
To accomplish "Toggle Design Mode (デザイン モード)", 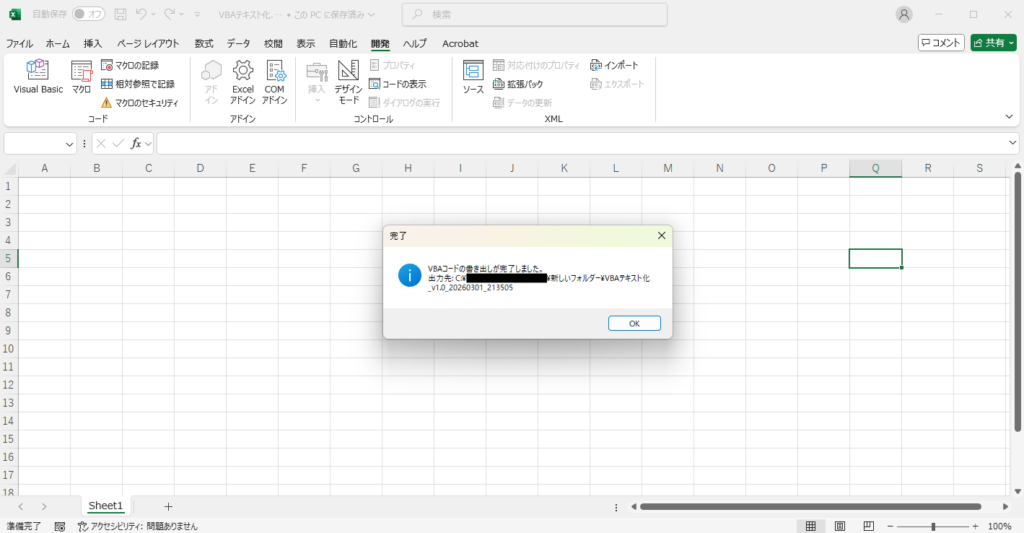I will [x=348, y=80].
